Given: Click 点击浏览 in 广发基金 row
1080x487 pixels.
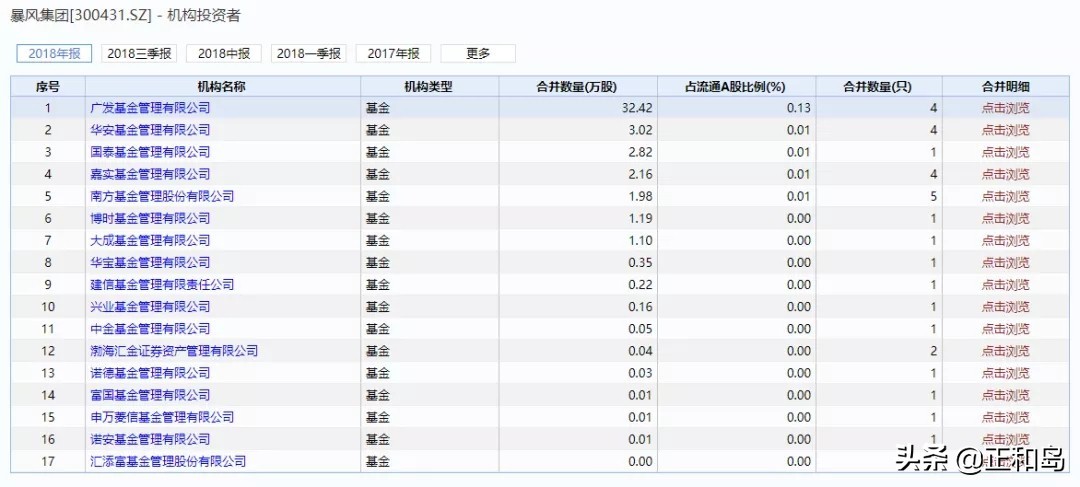Looking at the screenshot, I should 1006,107.
